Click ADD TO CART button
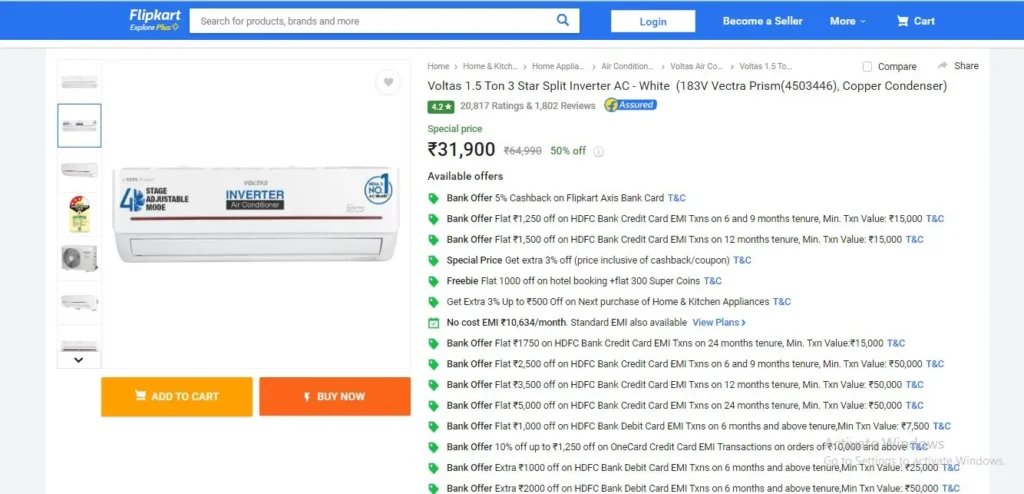This screenshot has width=1024, height=494. tap(176, 397)
